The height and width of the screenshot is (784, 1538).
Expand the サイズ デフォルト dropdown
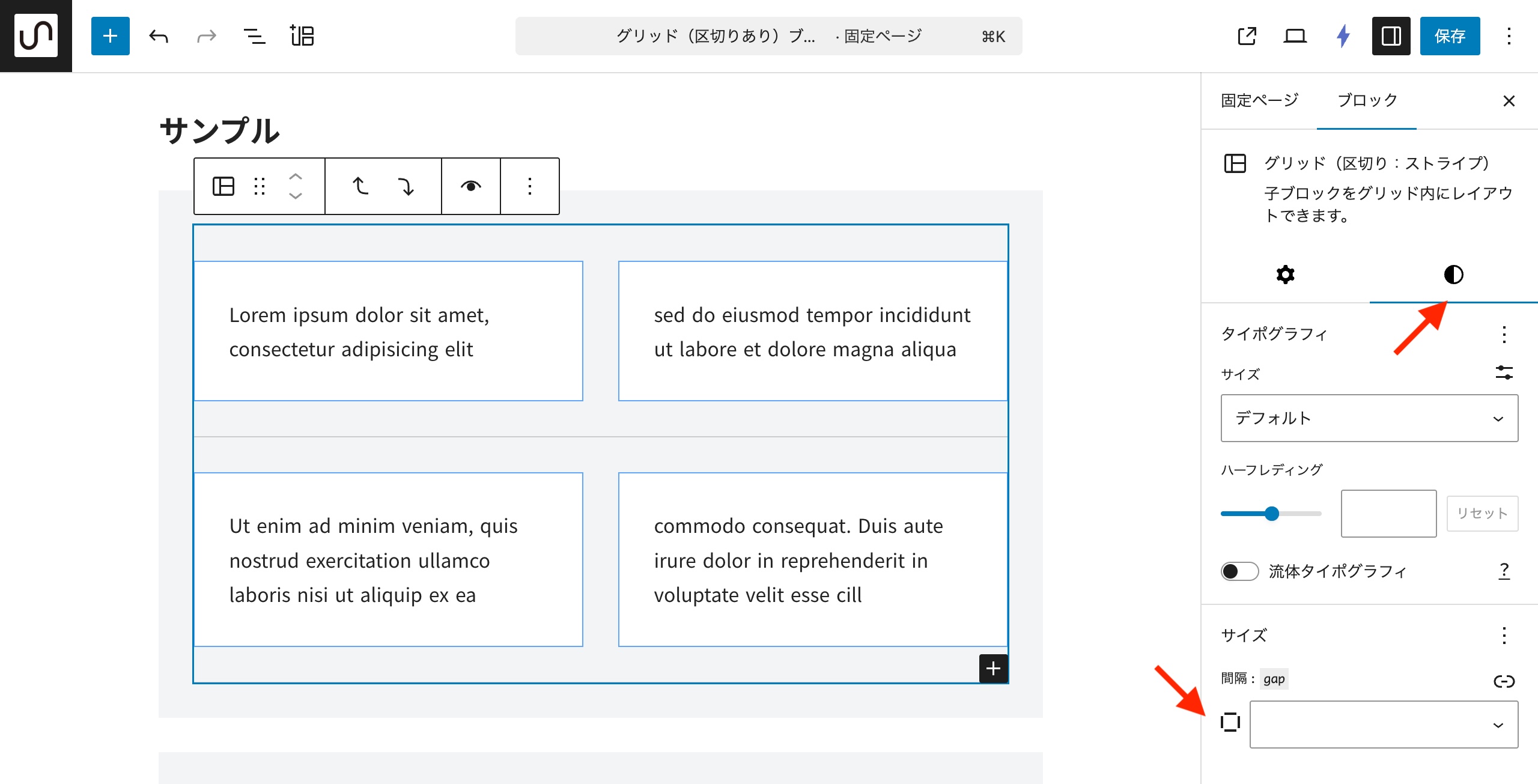click(x=1369, y=418)
